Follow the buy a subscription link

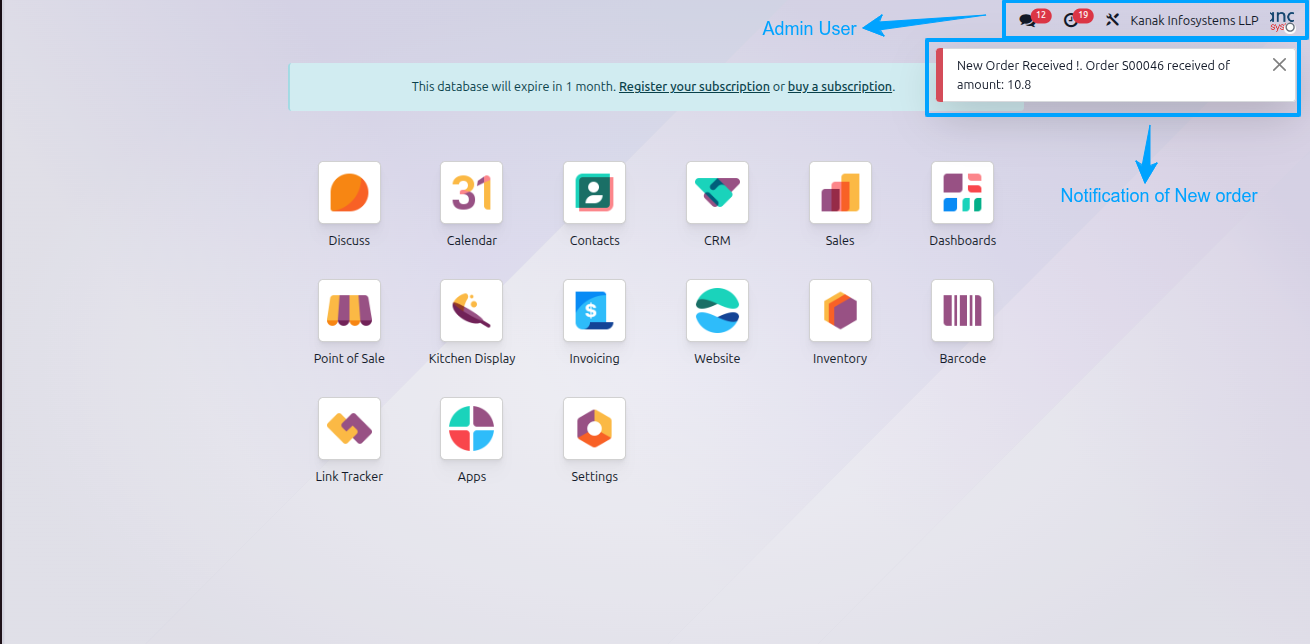tap(840, 87)
